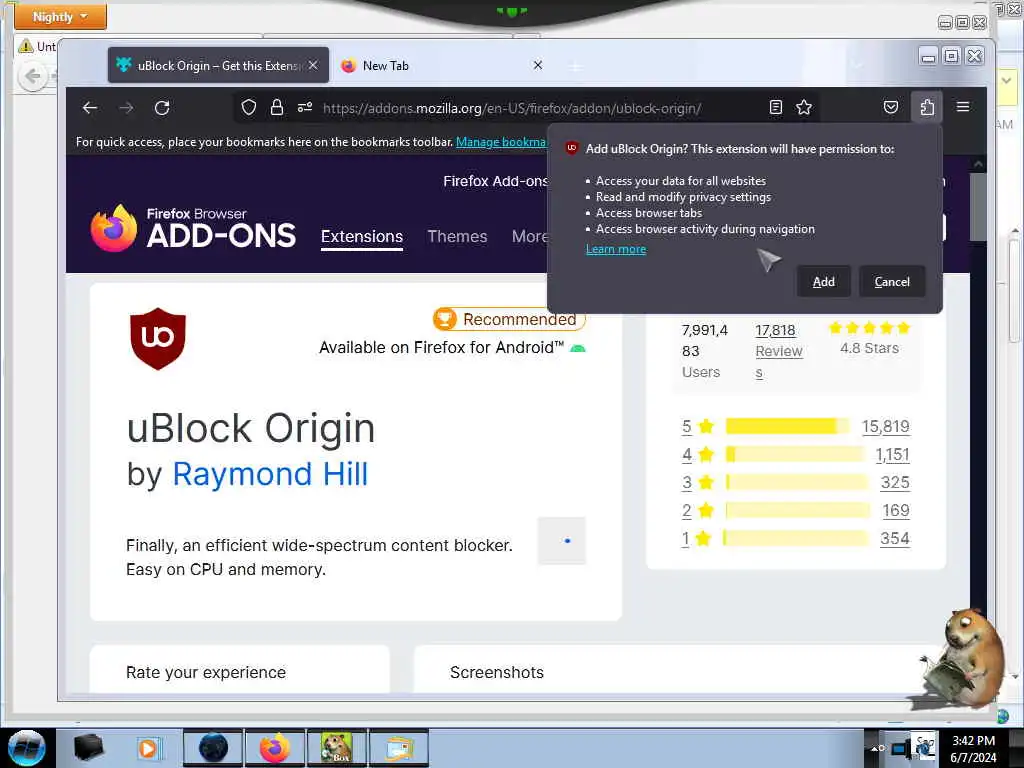
Task: Click the Firefox Add-ons blog link
Action: [x=495, y=181]
